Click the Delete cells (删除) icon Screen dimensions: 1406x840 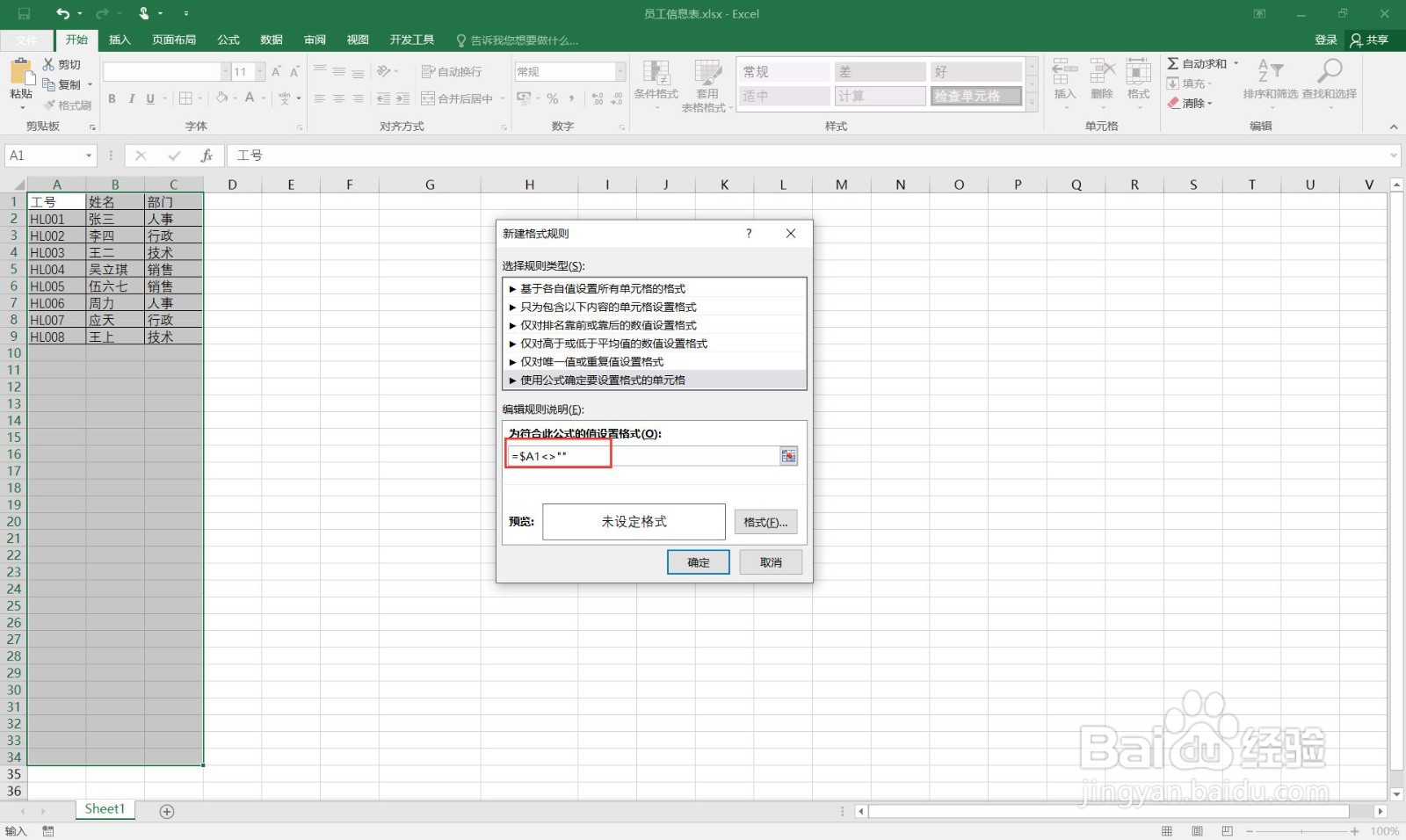point(1102,71)
